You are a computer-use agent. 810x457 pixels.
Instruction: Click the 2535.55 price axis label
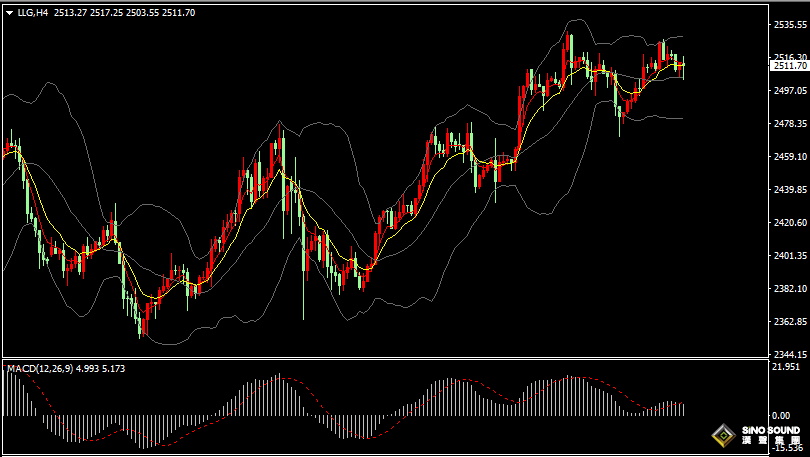(x=788, y=24)
